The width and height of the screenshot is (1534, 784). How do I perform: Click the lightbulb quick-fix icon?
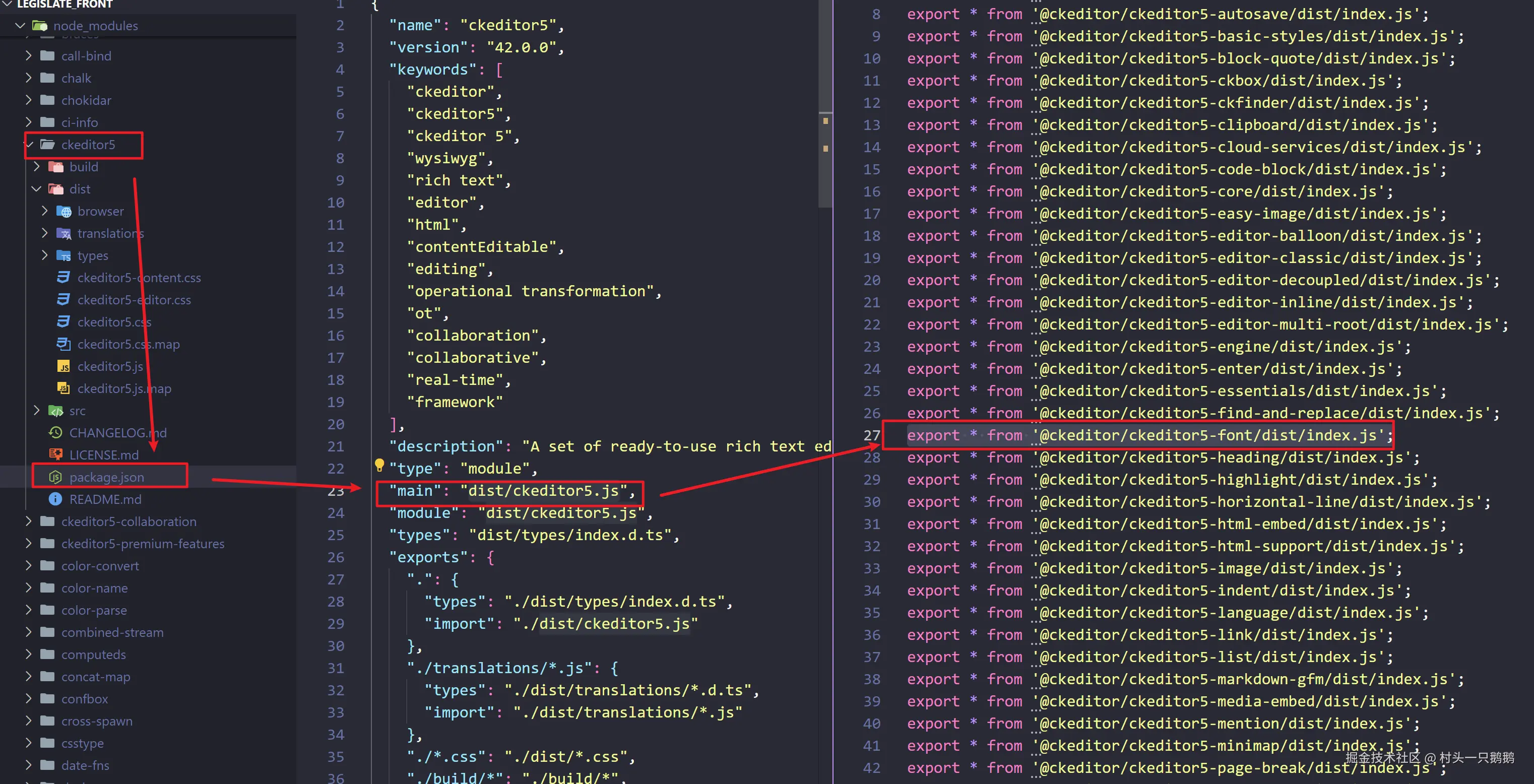tap(379, 465)
